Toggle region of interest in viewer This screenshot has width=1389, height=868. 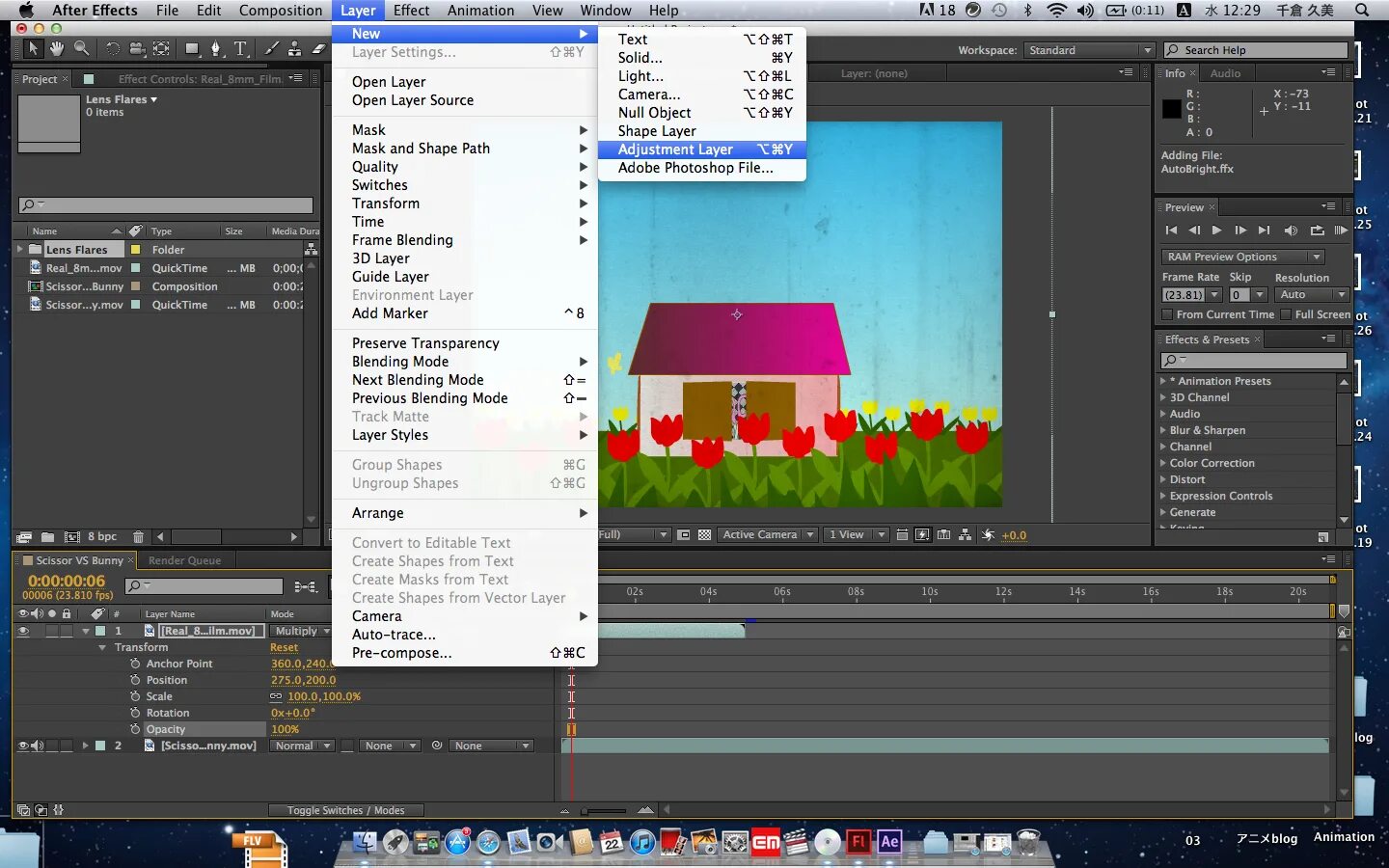click(x=684, y=534)
